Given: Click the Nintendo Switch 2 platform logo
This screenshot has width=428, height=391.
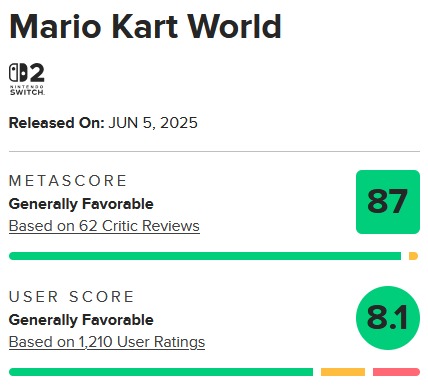Looking at the screenshot, I should (27, 79).
